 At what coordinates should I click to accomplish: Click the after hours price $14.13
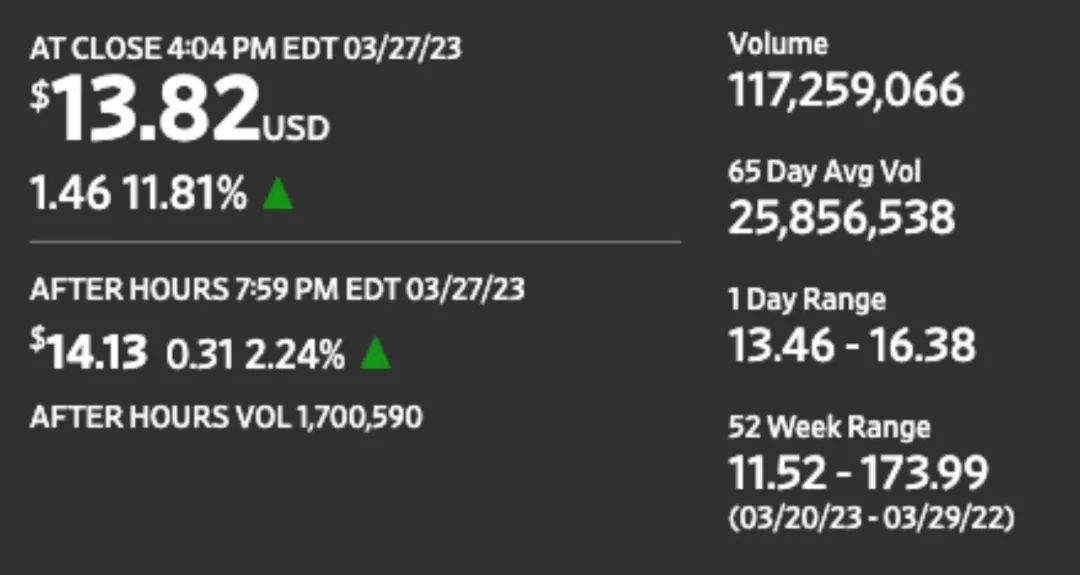click(x=90, y=352)
